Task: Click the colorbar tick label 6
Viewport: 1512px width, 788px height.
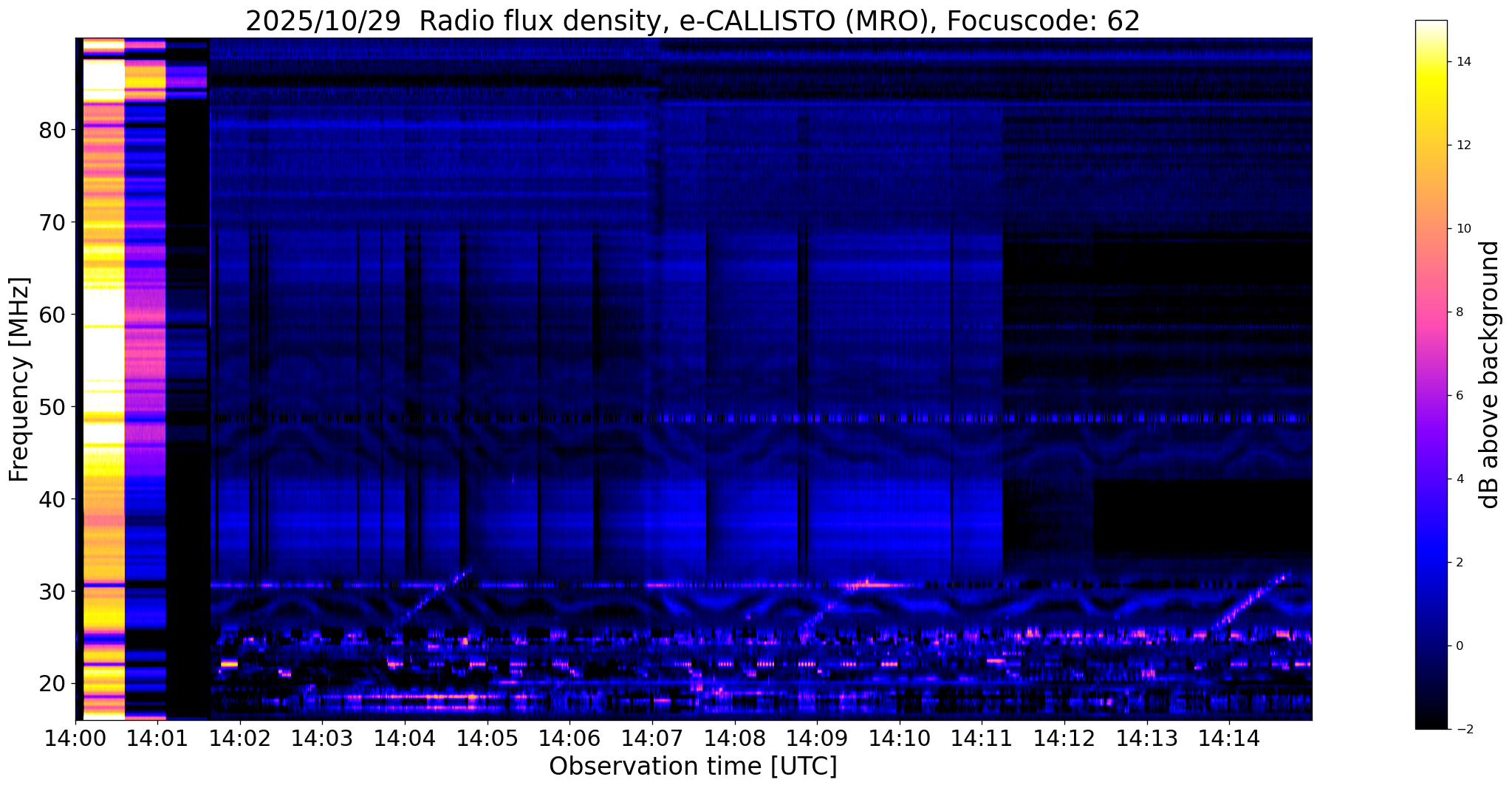Action: (x=1458, y=396)
